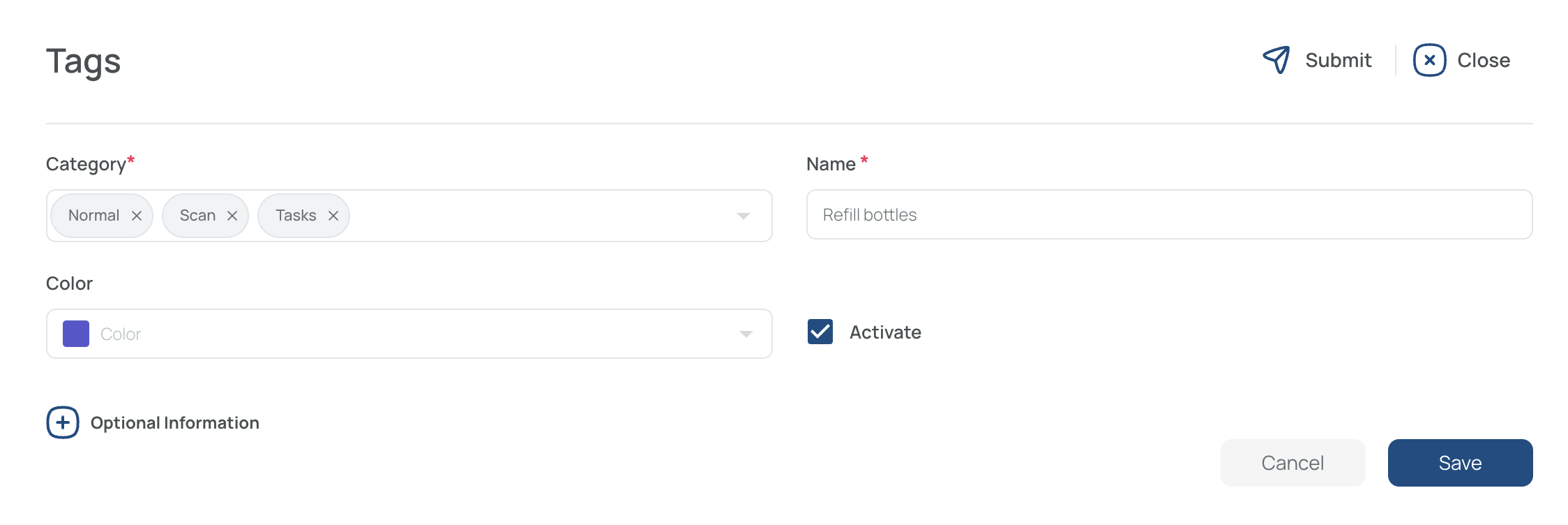Click the purple color swatch
Screen dimensions: 1568x525
(76, 334)
